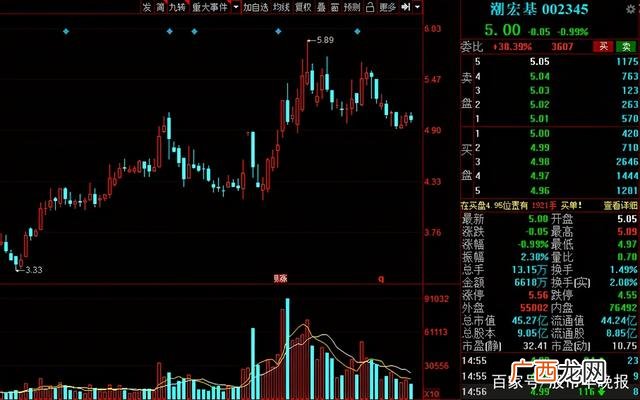The height and width of the screenshot is (400, 640).
Task: Click 加自选 to add to watchlist
Action: (x=256, y=7)
